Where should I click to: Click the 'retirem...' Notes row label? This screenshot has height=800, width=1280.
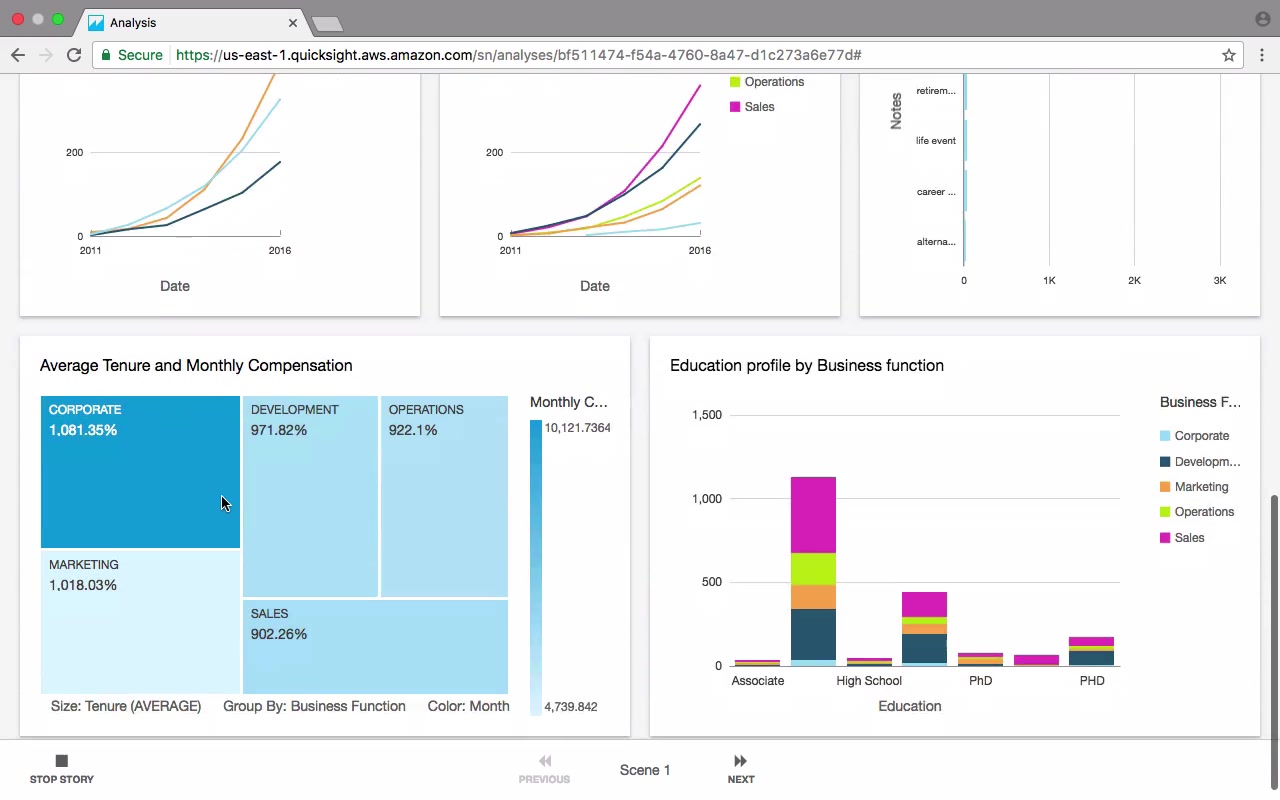936,91
